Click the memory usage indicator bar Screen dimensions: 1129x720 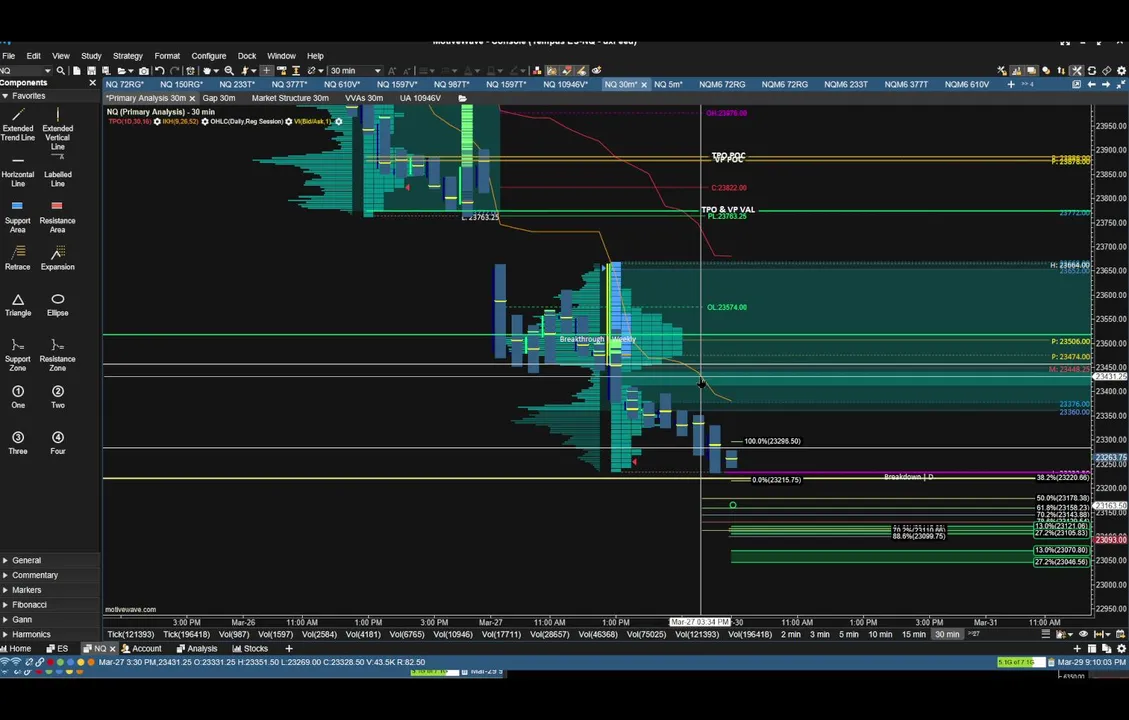point(1021,662)
